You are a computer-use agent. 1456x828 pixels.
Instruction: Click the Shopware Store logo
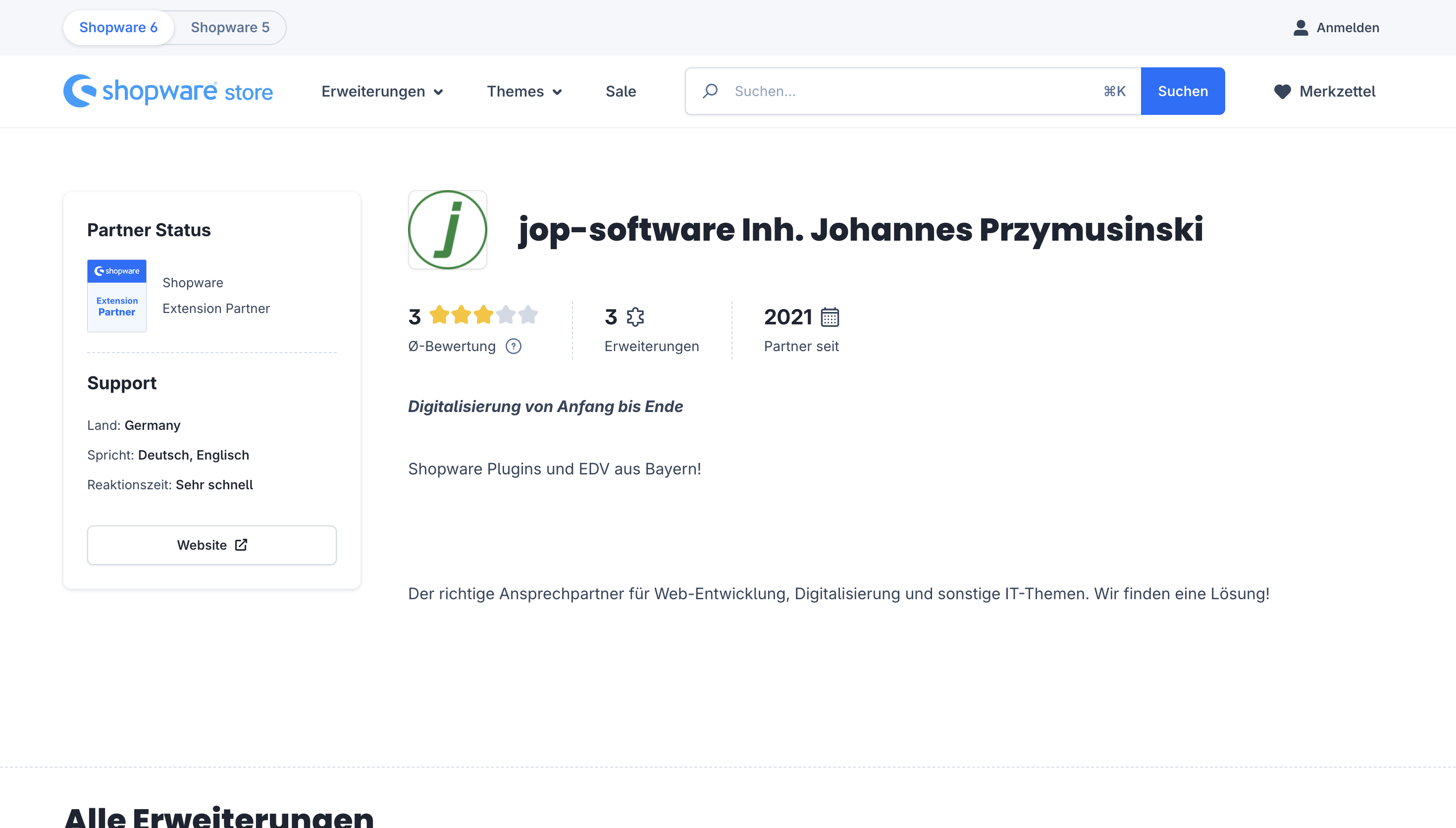[168, 91]
